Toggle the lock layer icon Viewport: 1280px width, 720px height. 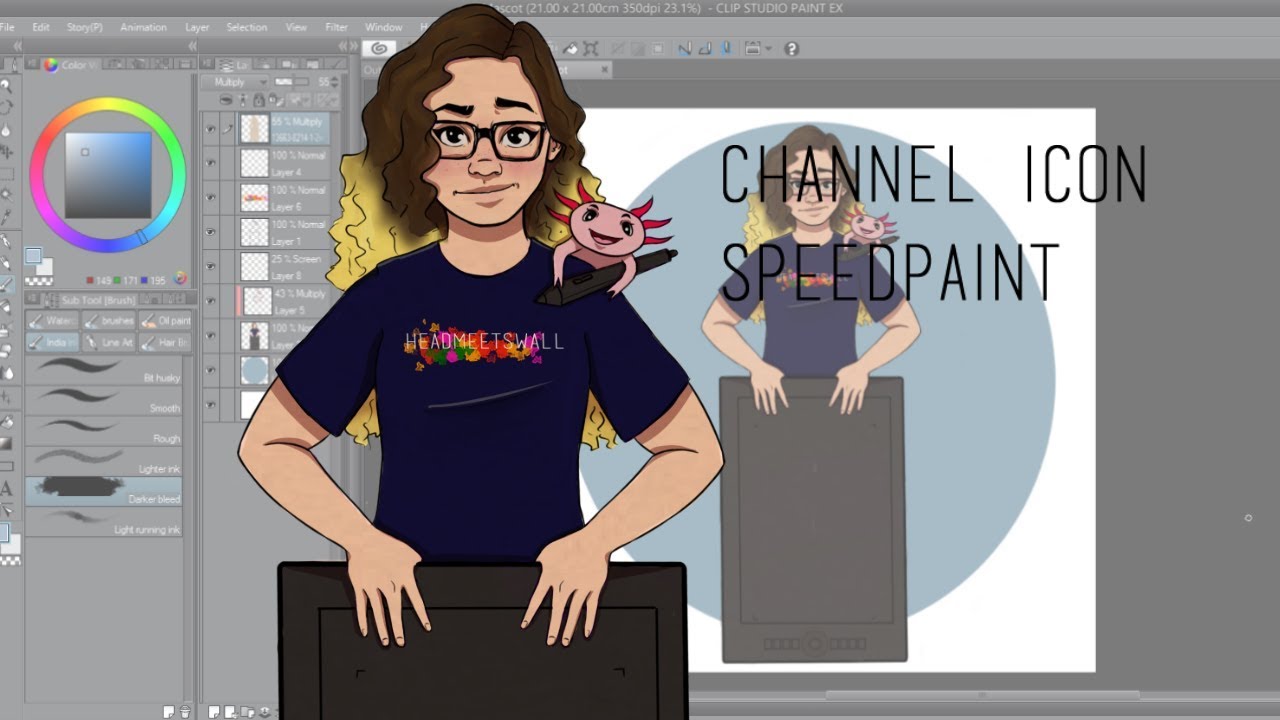(x=259, y=99)
